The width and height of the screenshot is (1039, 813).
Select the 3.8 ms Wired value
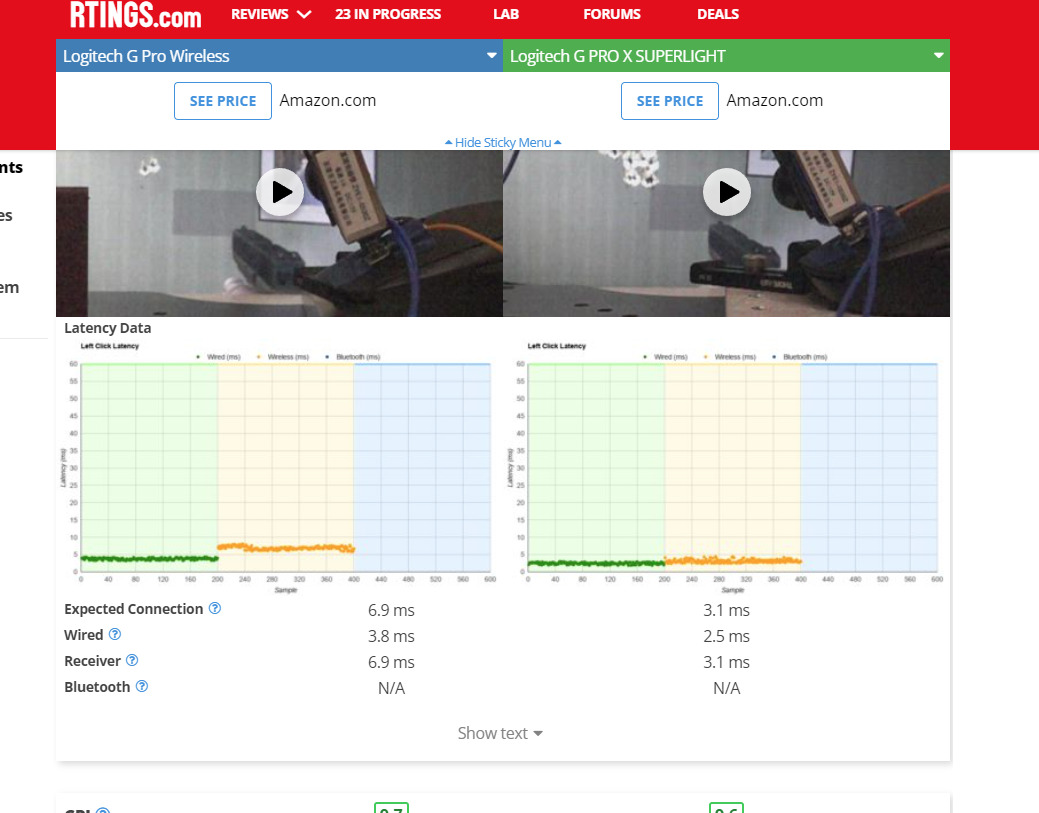point(391,636)
